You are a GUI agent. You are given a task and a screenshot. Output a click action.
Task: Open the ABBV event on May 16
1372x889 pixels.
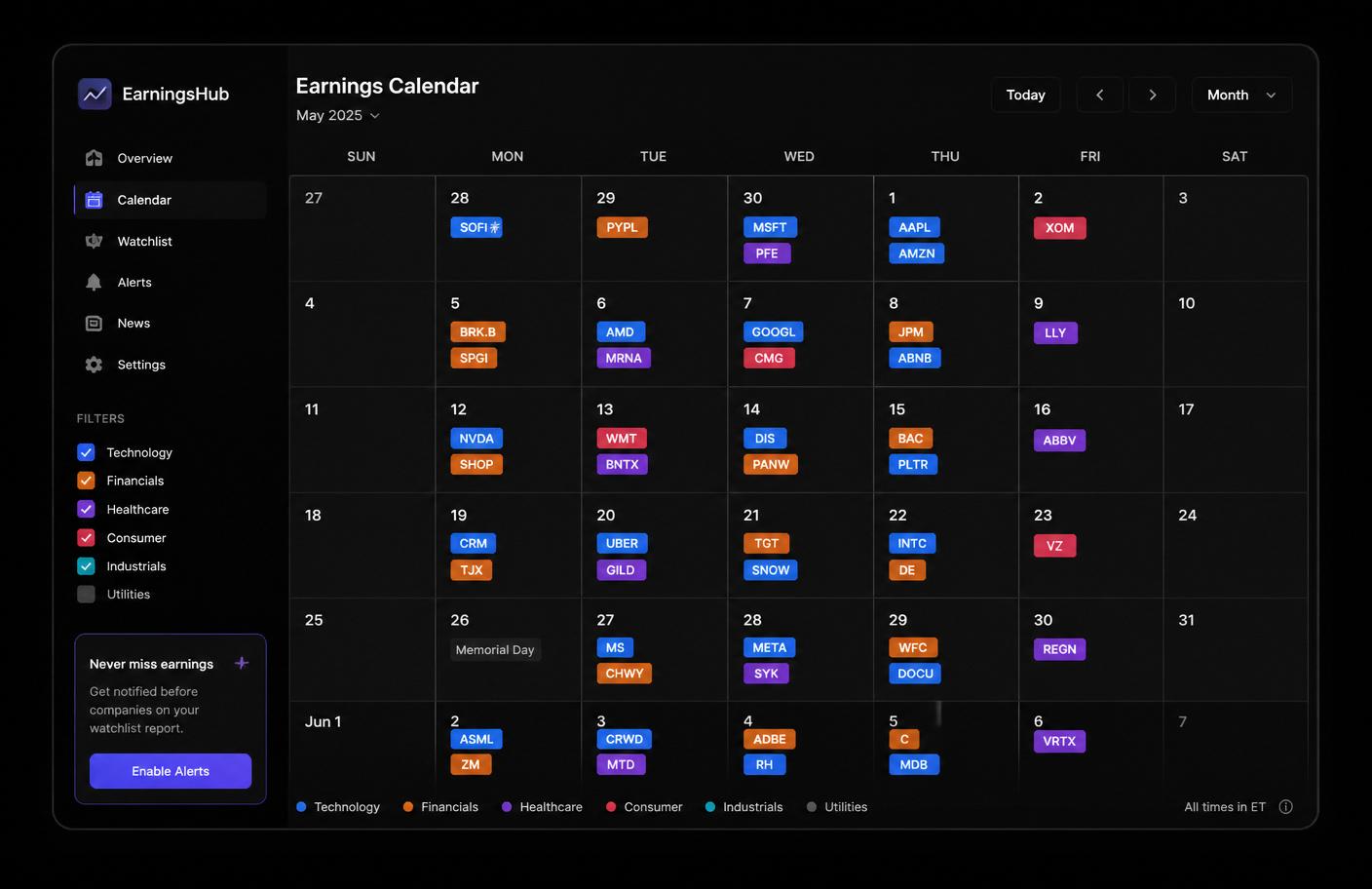1059,441
